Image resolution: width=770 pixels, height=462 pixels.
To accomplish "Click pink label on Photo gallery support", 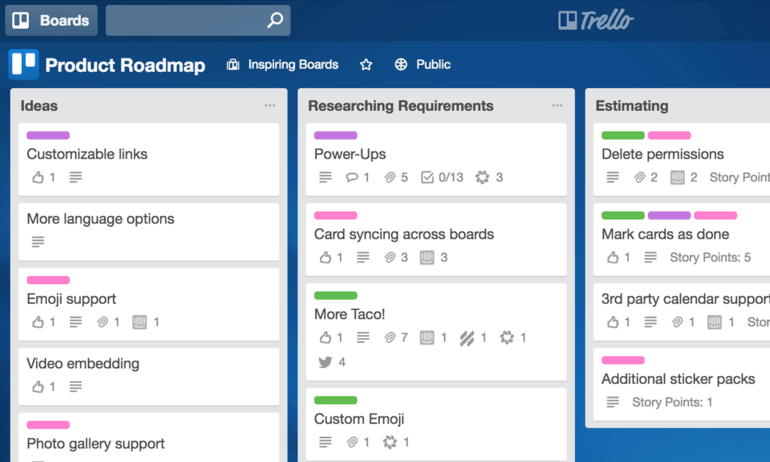I will pos(48,425).
